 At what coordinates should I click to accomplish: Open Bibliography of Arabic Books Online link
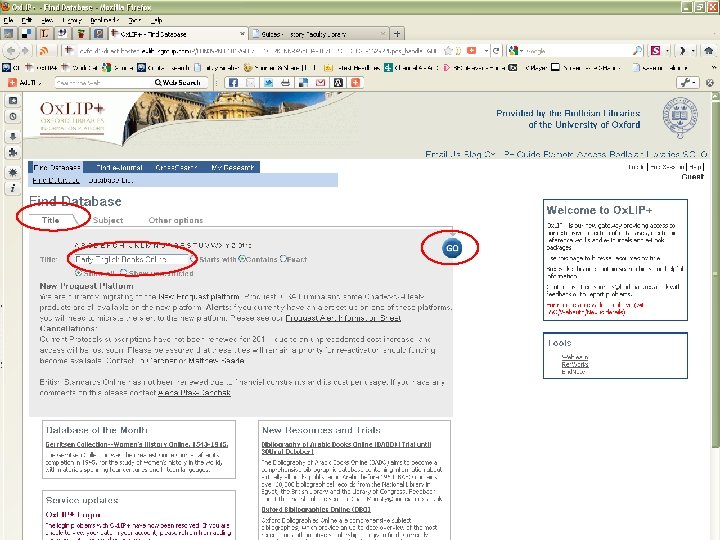coord(346,448)
